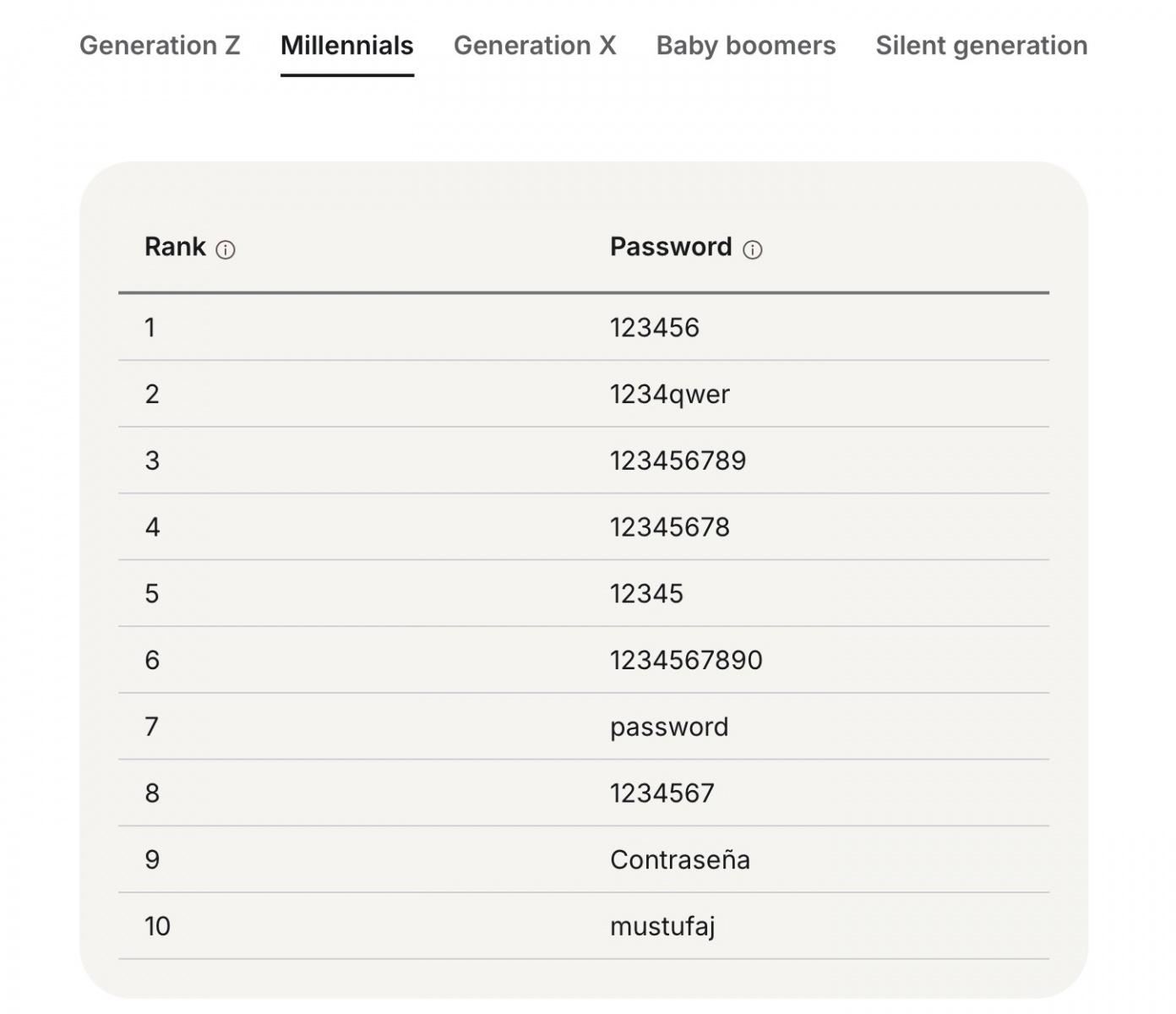Click the Contraseña password entry
This screenshot has height=1014, width=1176.
coord(680,860)
